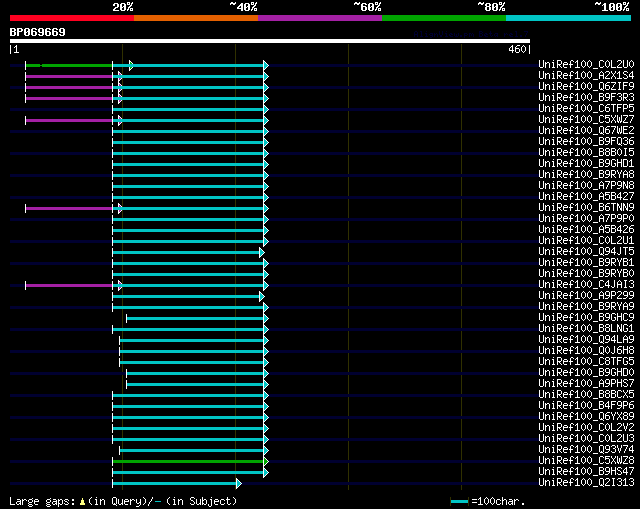Click the cyan alignment bar in B9GHC9 row
Image resolution: width=640 pixels, height=509 pixels.
[x=197, y=318]
